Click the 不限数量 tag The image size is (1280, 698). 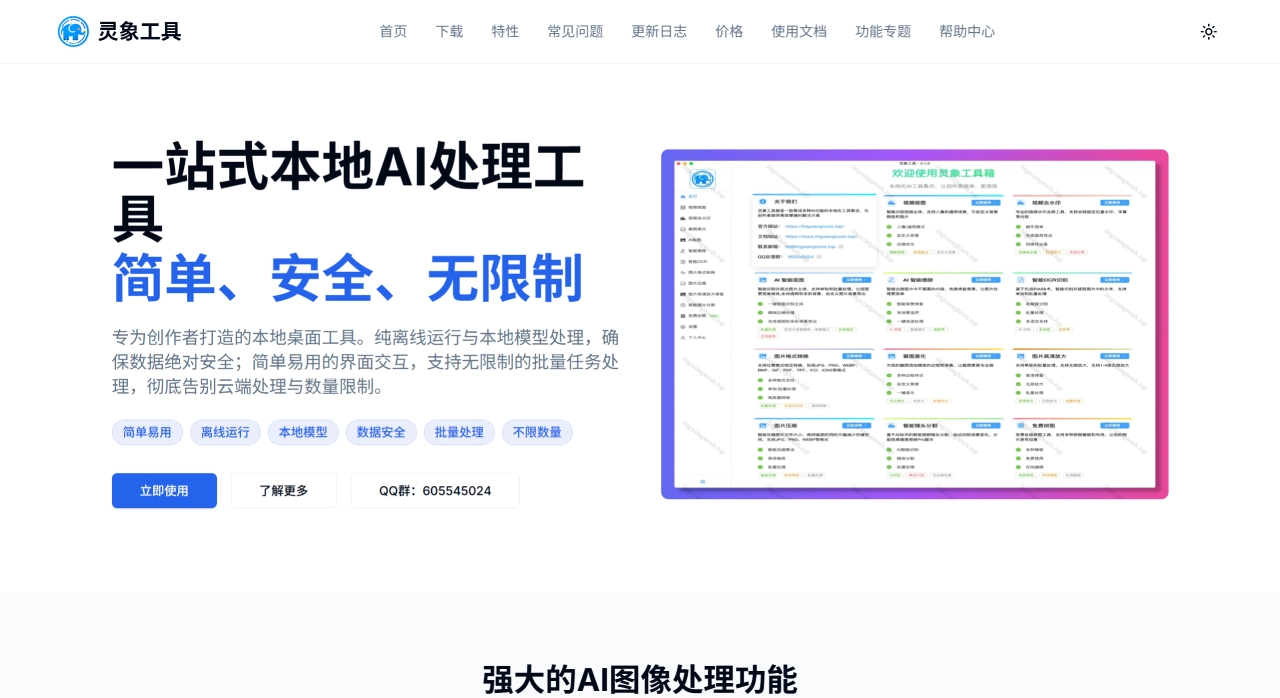click(x=537, y=432)
